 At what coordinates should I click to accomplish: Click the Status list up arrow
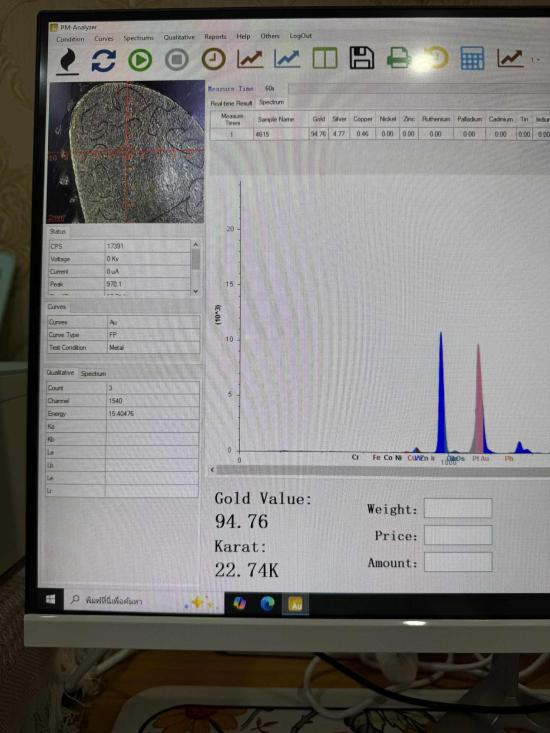click(196, 244)
